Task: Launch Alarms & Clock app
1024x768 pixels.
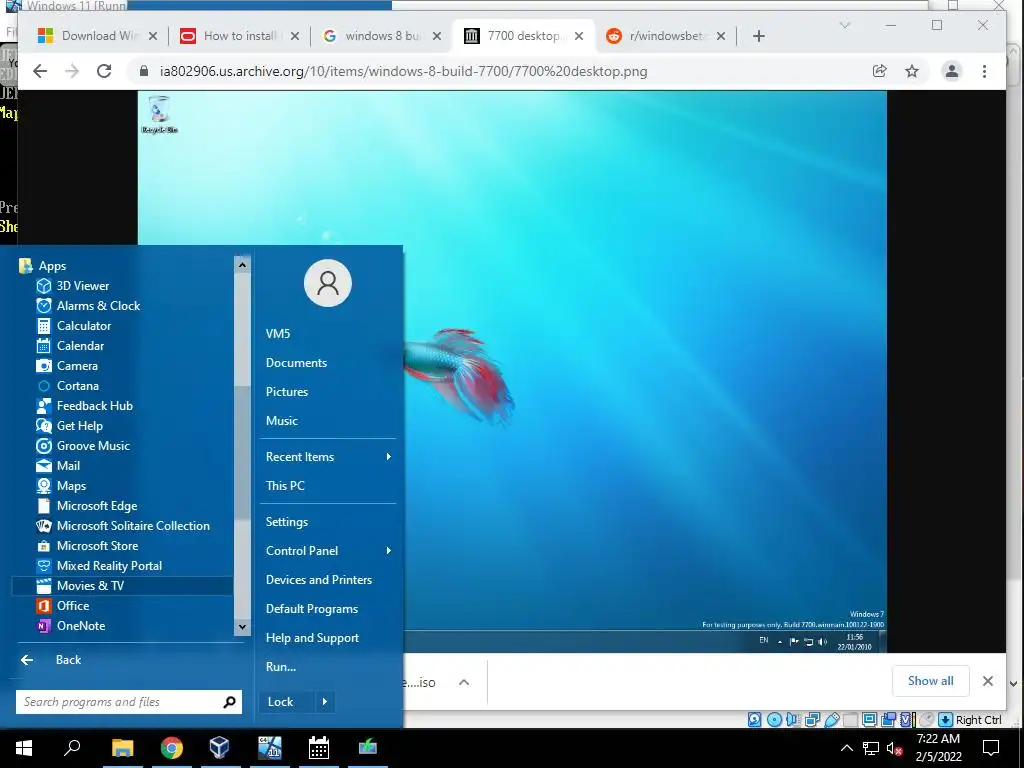Action: pos(122,306)
